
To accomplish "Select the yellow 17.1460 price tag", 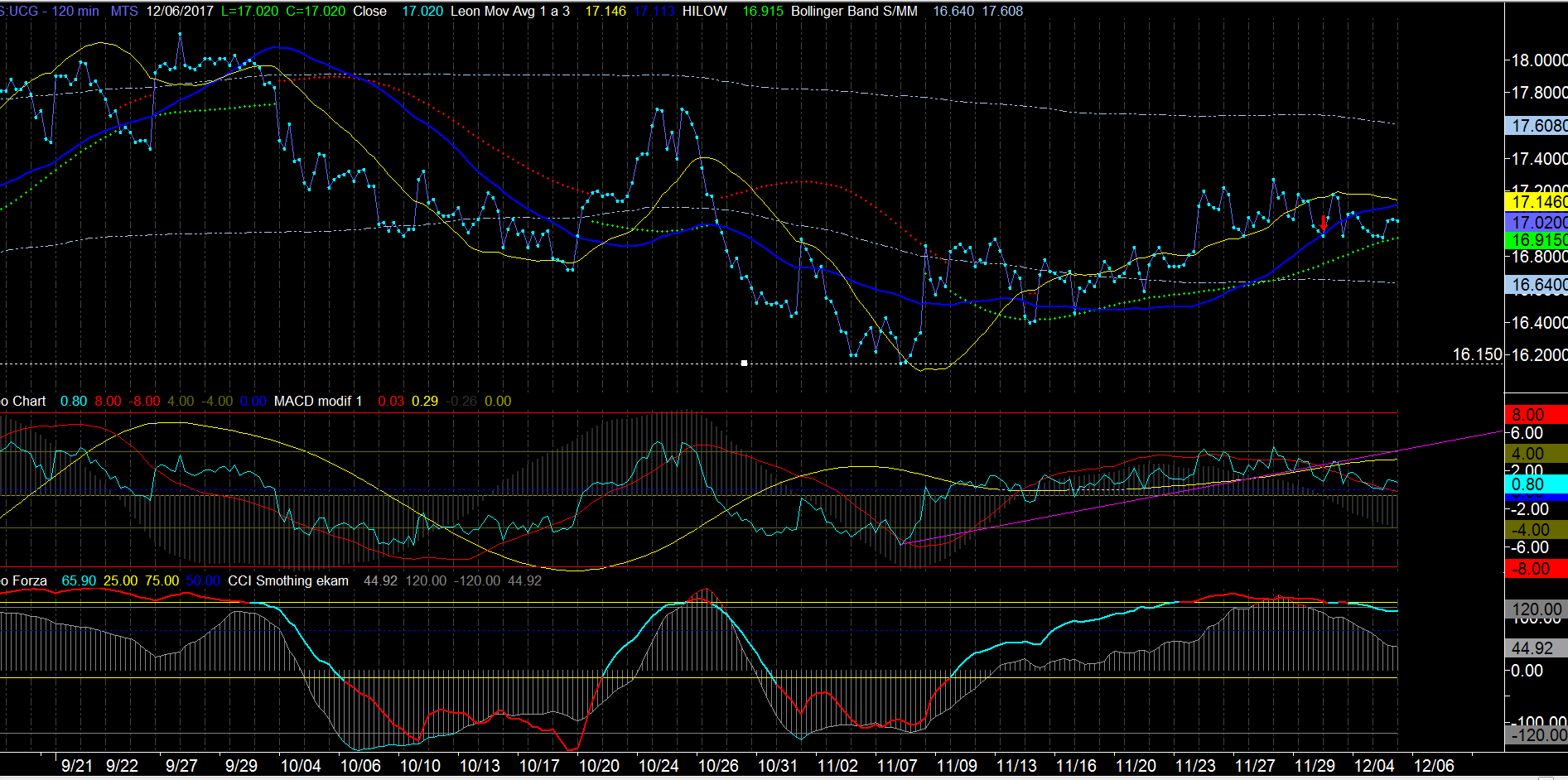I will pos(1537,201).
